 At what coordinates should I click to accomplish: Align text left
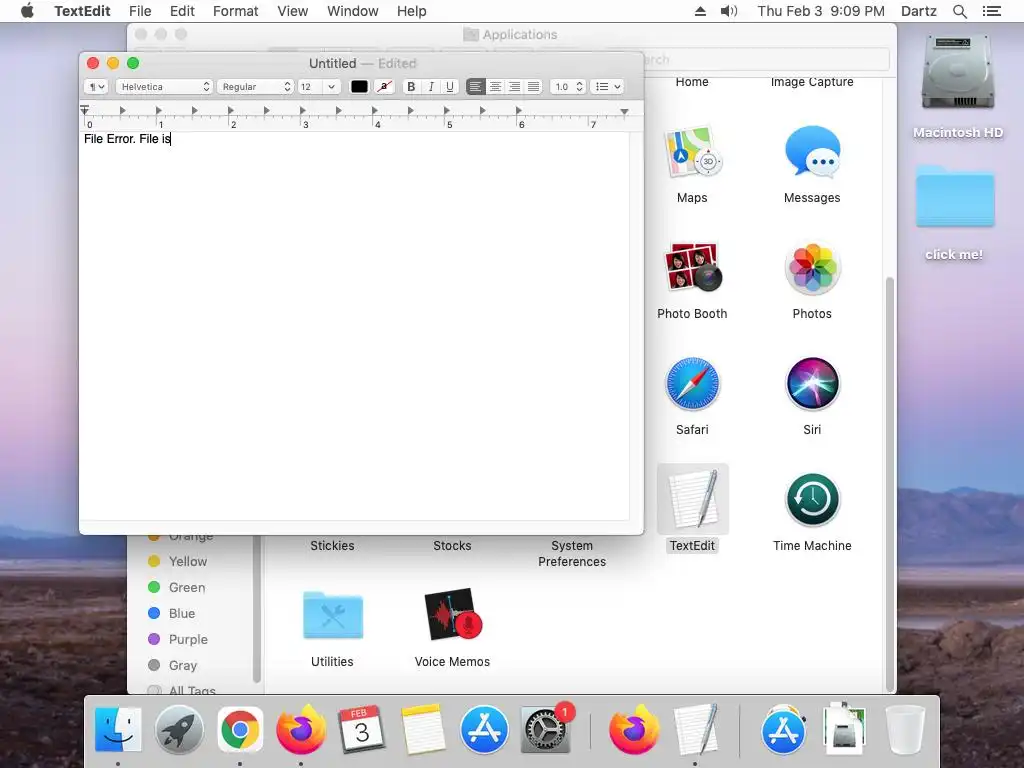click(x=476, y=87)
